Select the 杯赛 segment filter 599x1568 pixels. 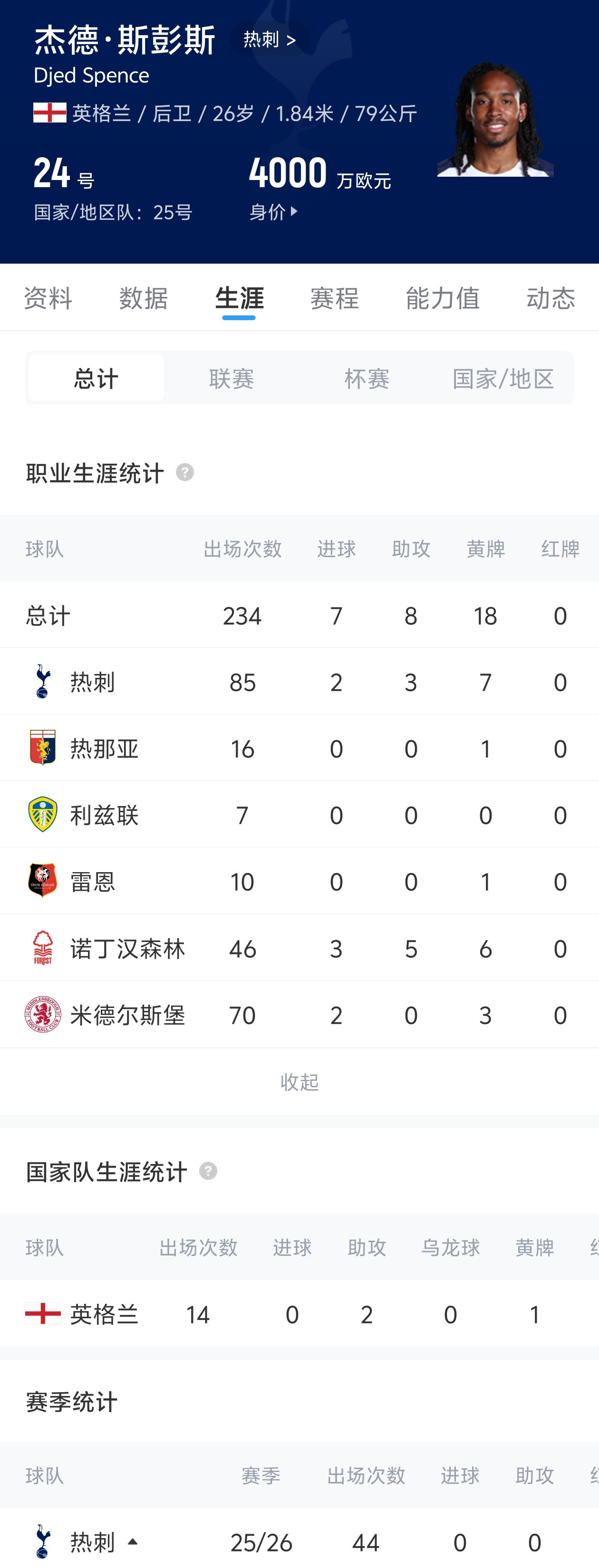tap(367, 378)
